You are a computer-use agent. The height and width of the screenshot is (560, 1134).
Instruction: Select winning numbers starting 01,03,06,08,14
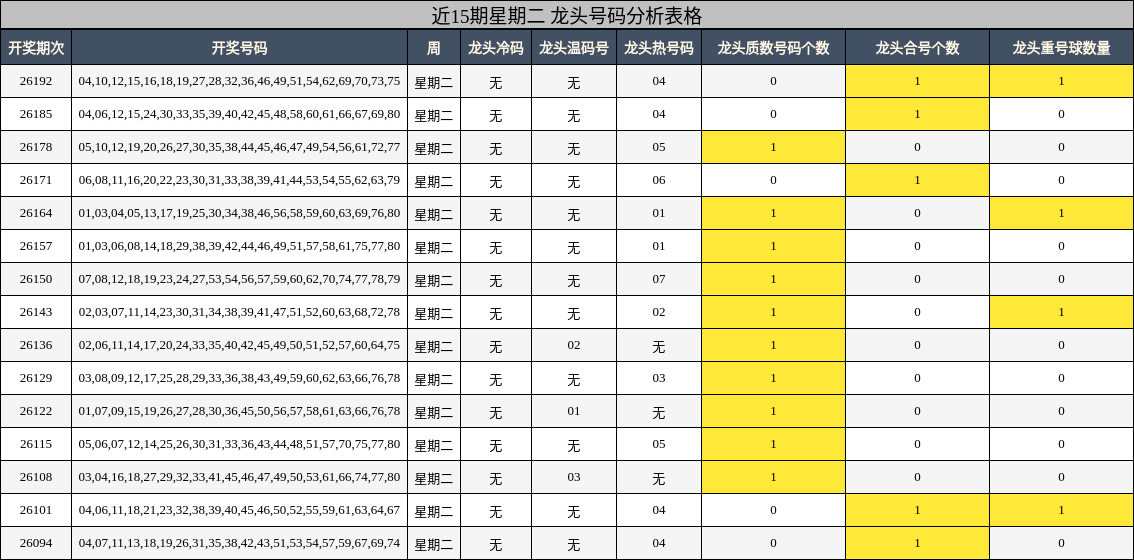click(239, 246)
